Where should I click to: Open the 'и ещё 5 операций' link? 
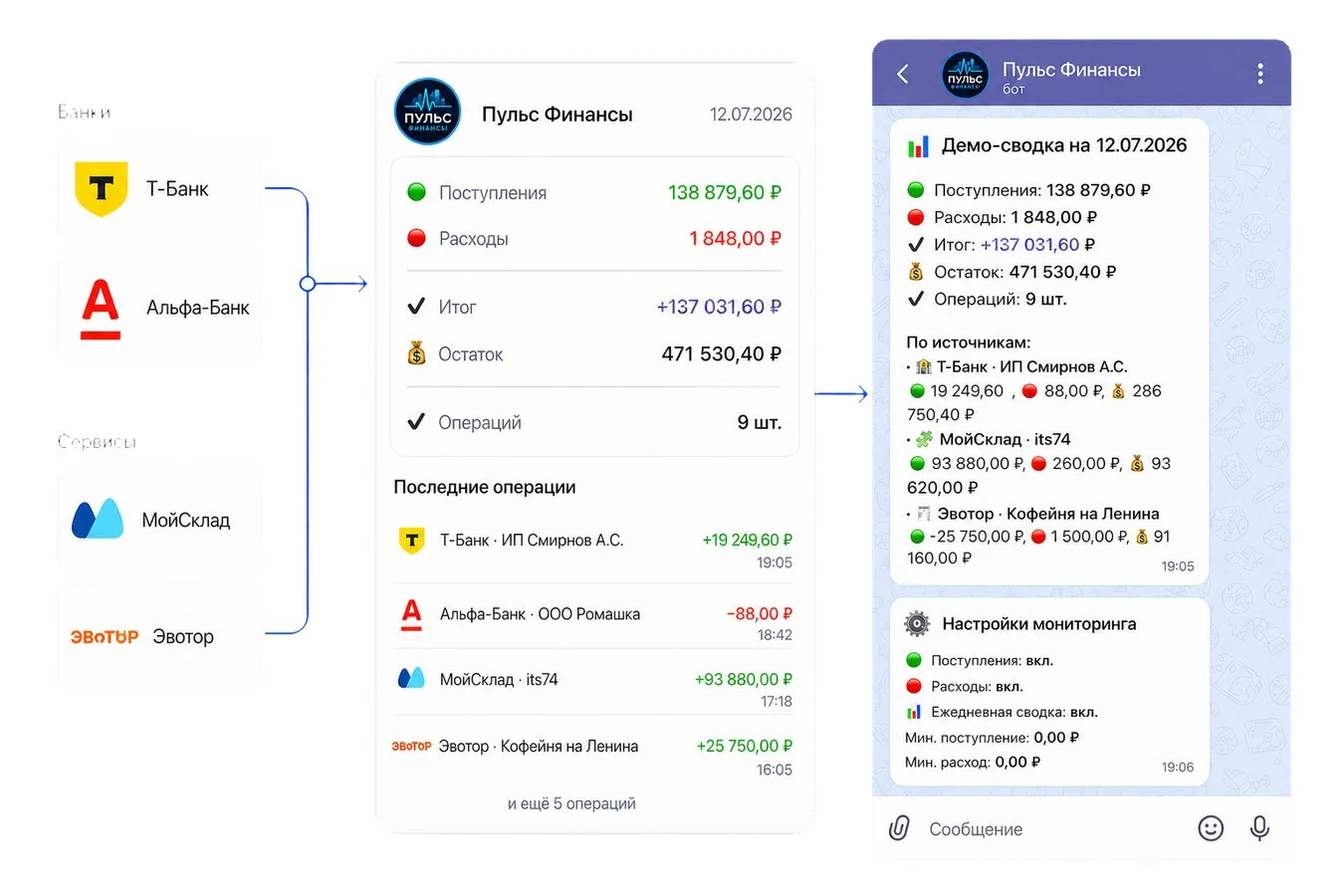[571, 803]
